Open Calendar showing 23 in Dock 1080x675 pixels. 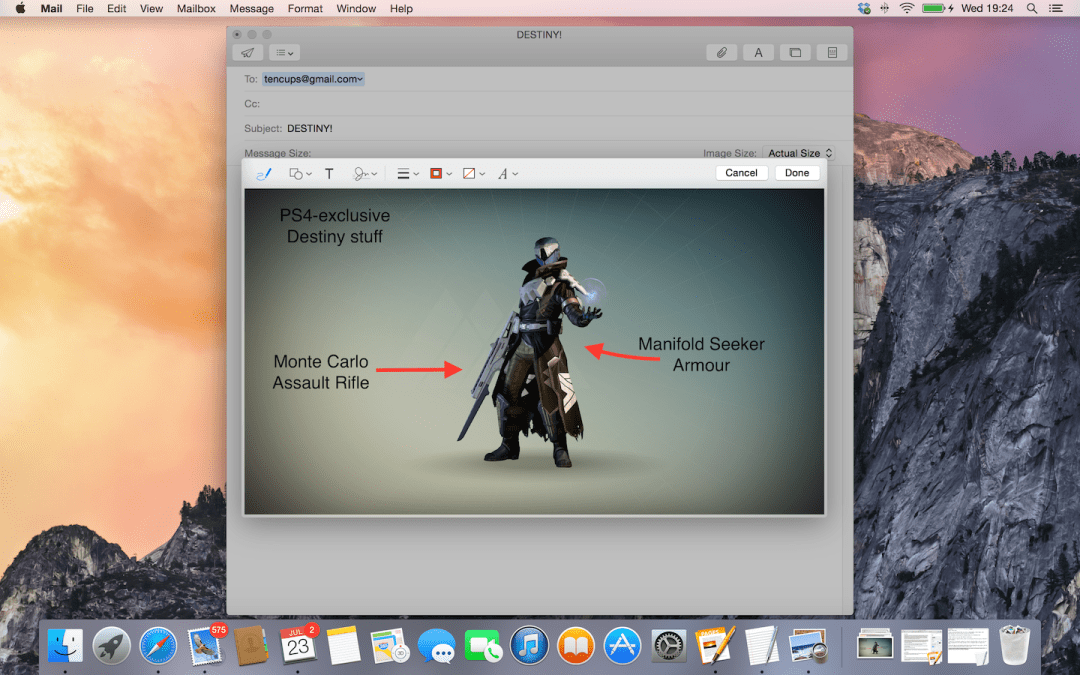coord(298,647)
